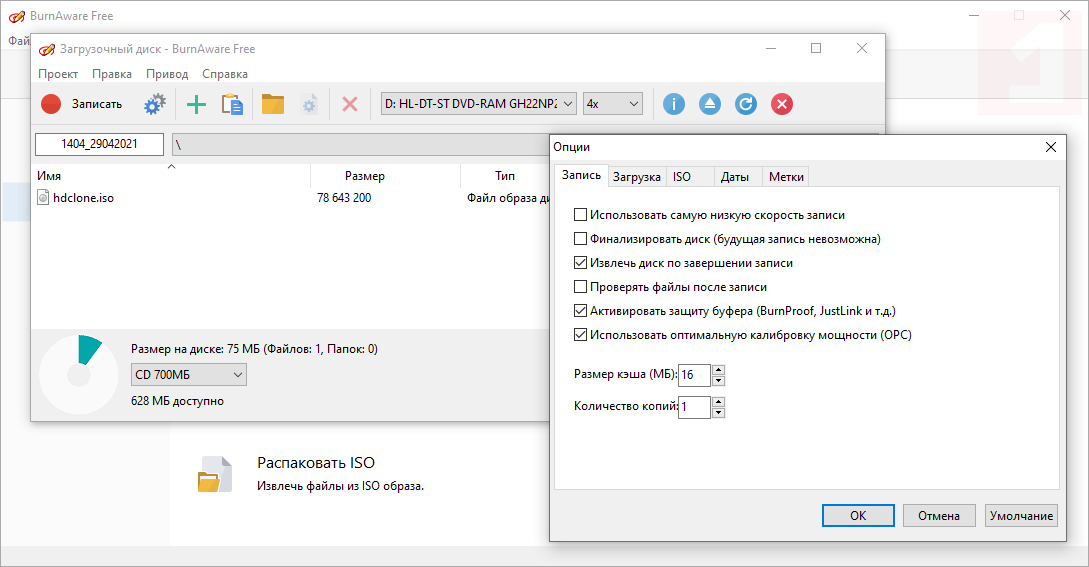Open drive dropdown D: HL-DT-ST DVD-RAM
Viewport: 1089px width, 567px height.
click(x=479, y=104)
